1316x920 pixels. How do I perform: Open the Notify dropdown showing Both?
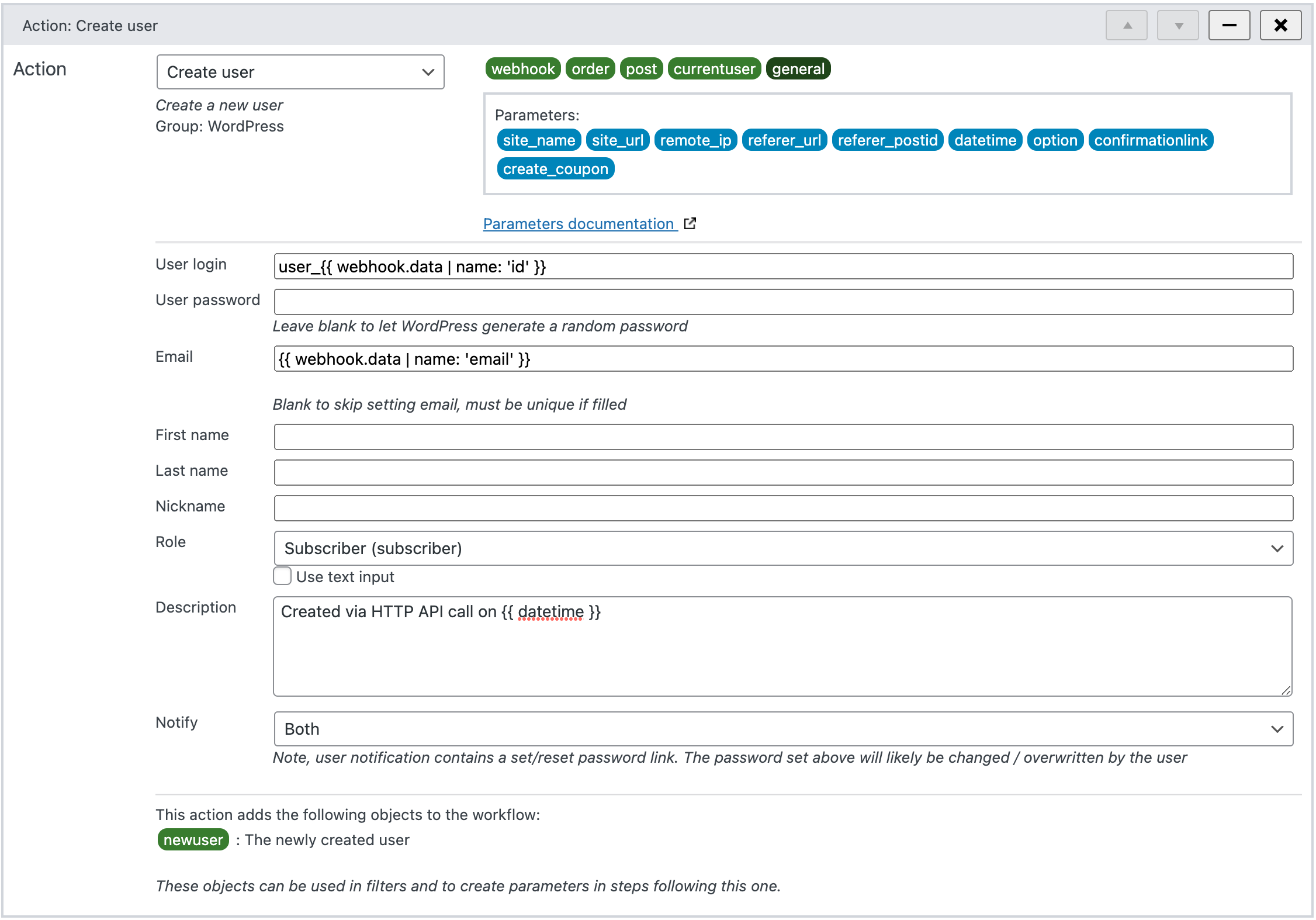[783, 729]
